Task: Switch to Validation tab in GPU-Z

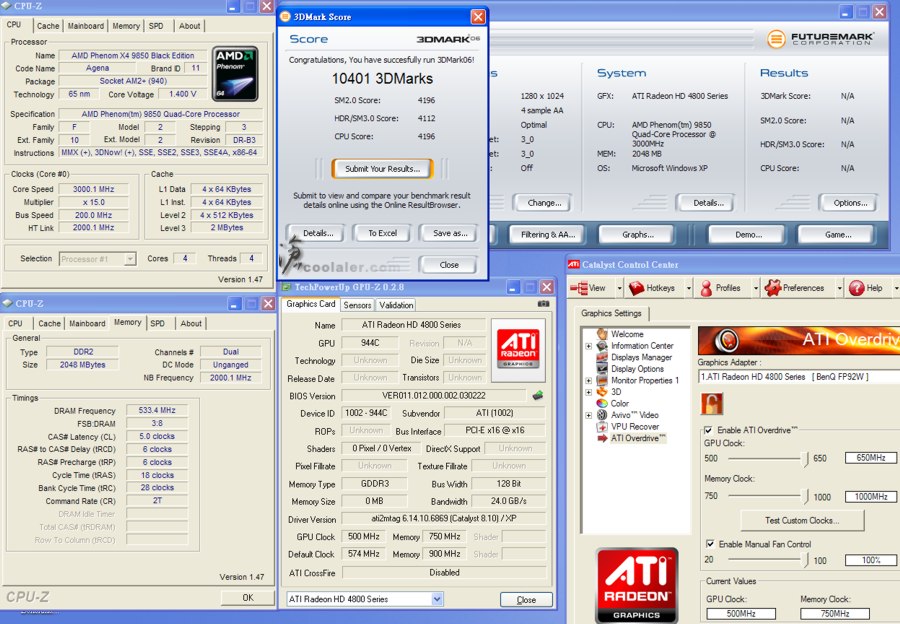Action: [x=396, y=305]
